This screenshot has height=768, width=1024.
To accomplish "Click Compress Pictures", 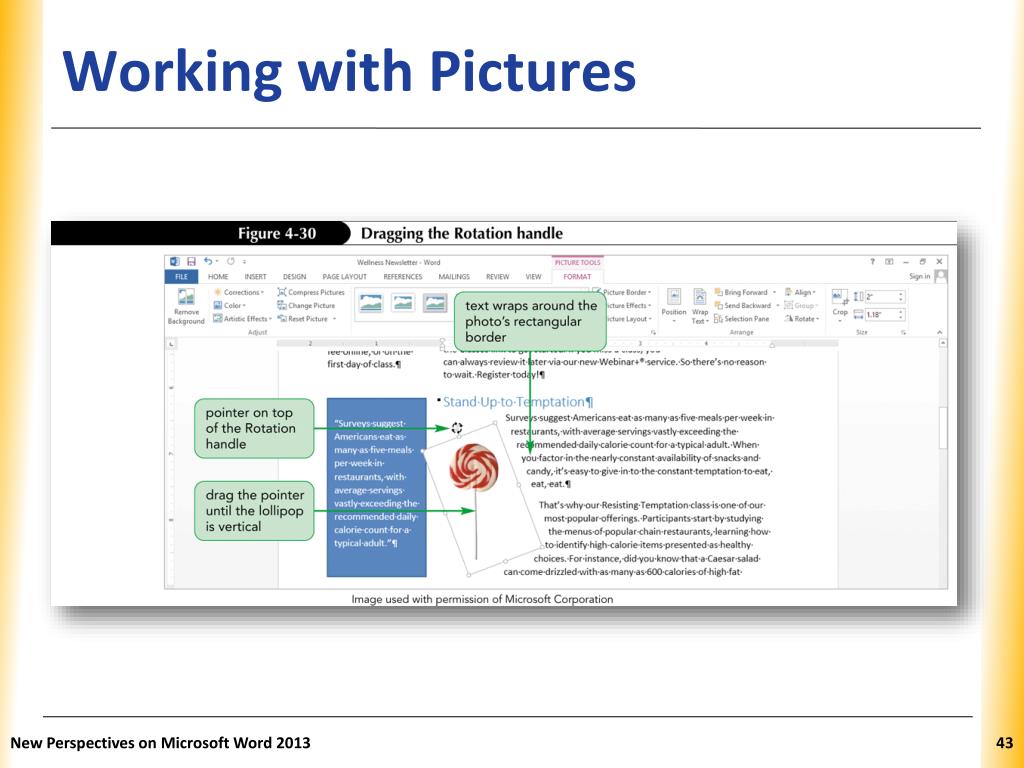I will click(x=311, y=293).
